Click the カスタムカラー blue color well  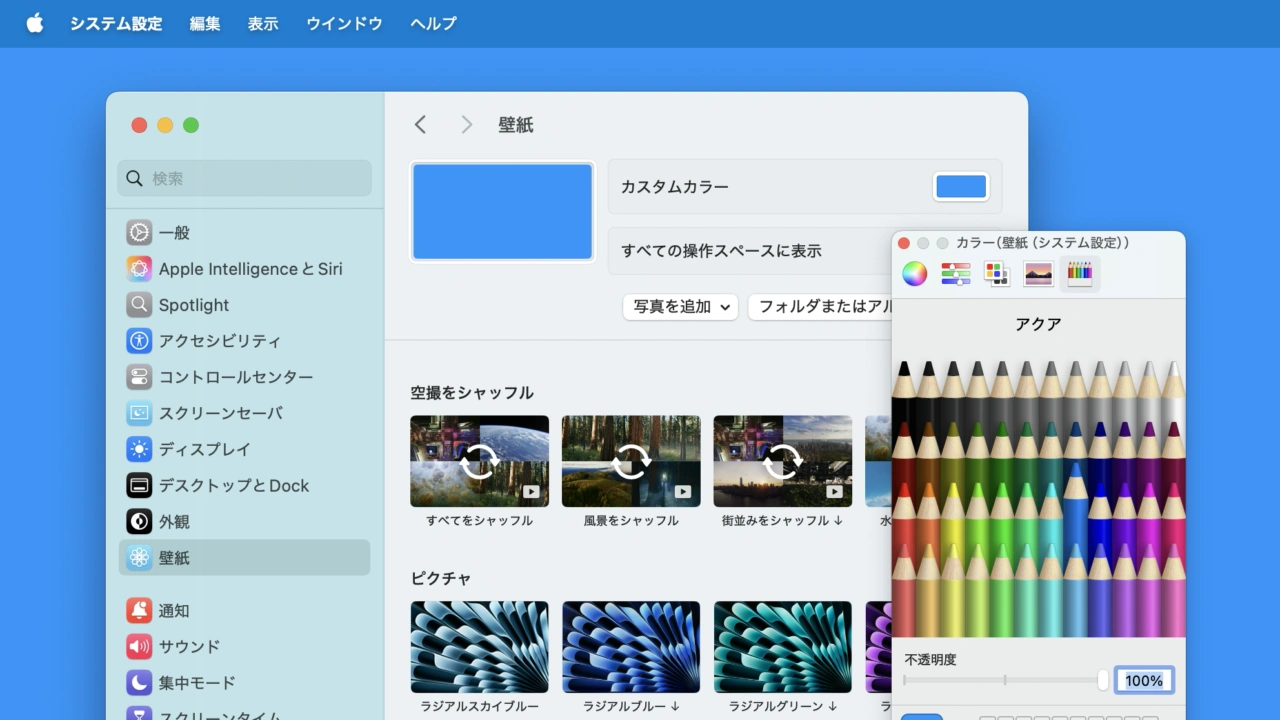960,187
